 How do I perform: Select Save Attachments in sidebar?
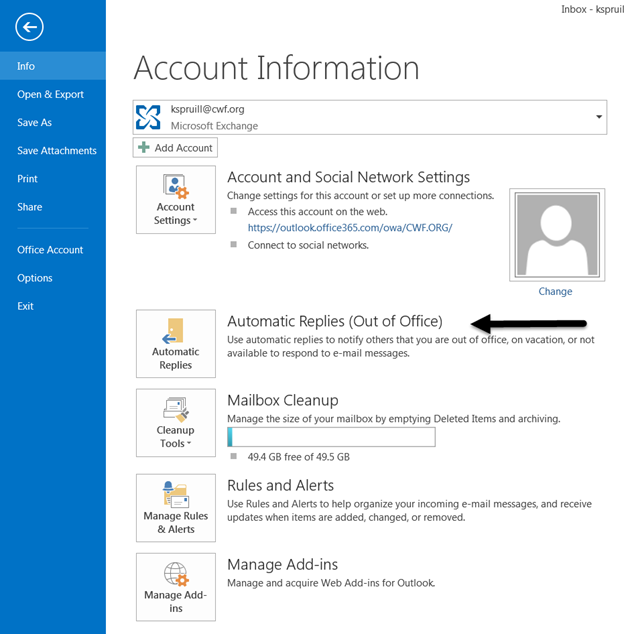[x=53, y=150]
